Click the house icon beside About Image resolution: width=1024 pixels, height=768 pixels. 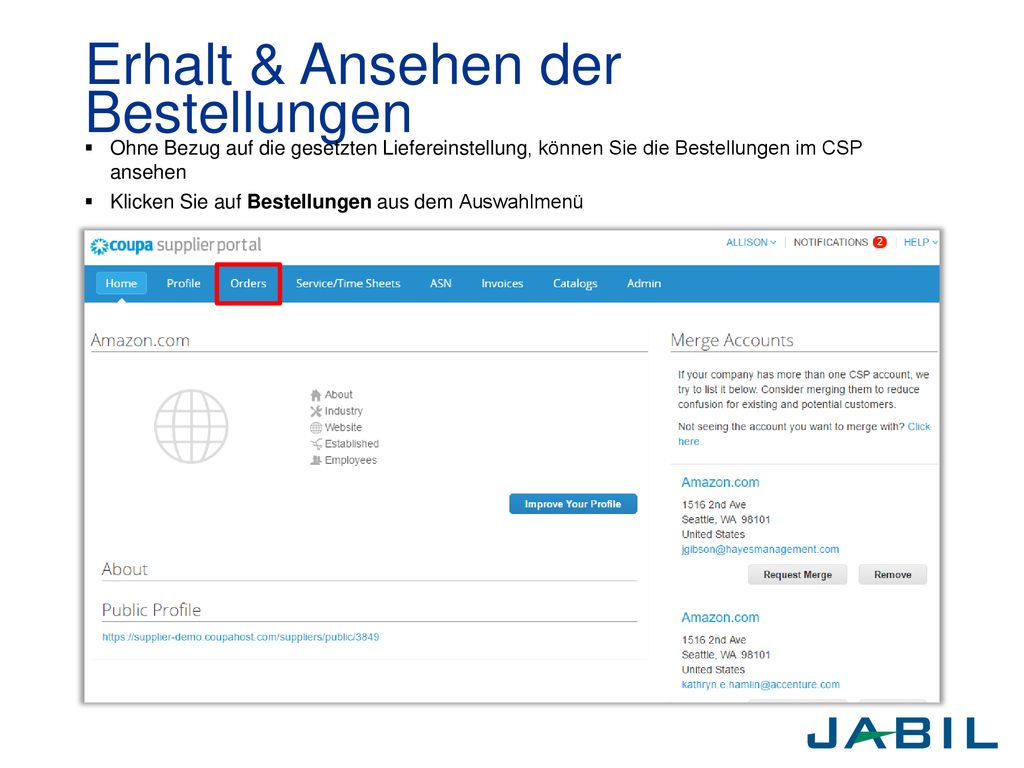(x=316, y=395)
